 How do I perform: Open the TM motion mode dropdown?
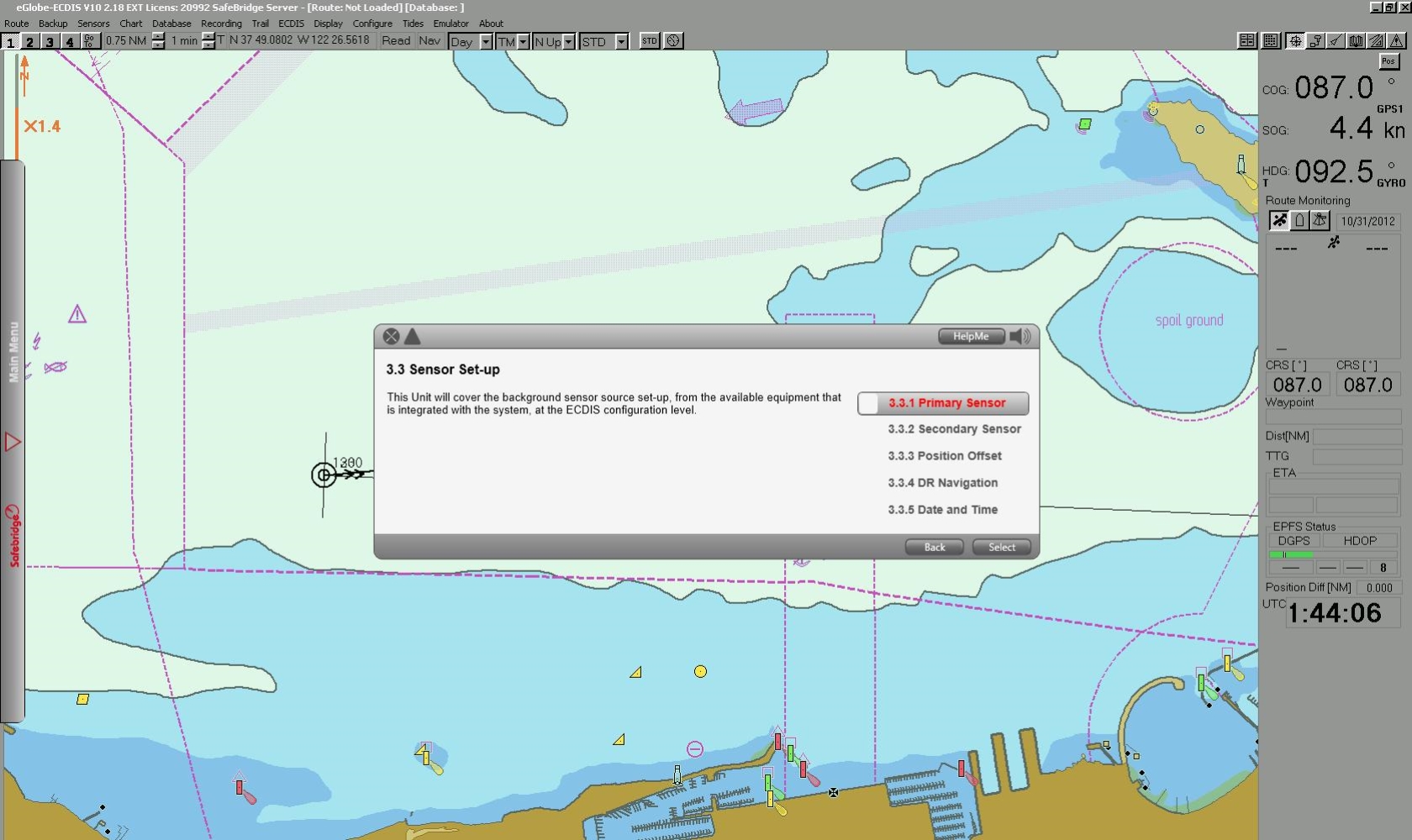(x=524, y=41)
